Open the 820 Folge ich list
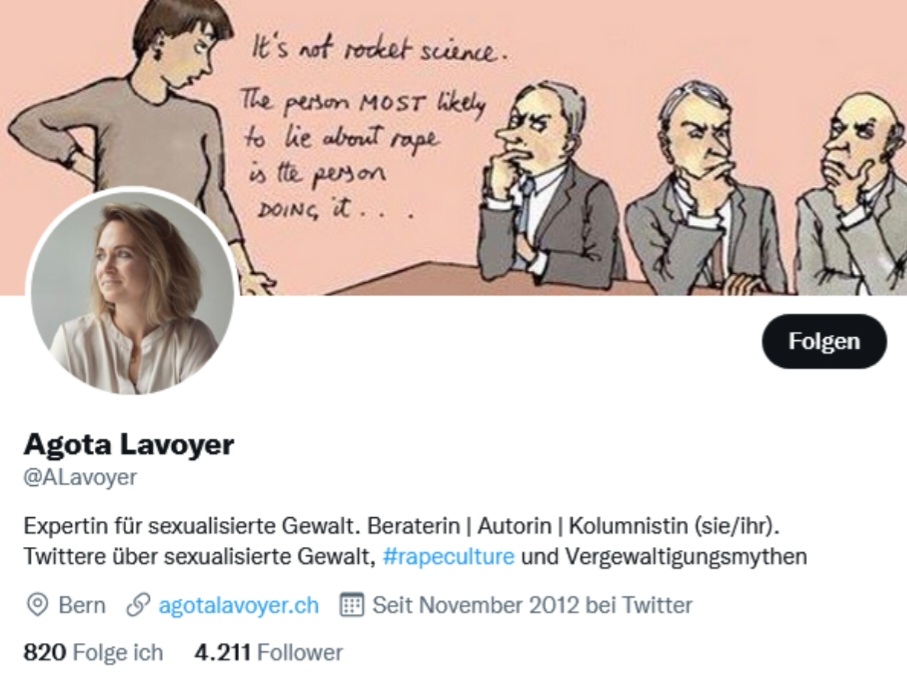This screenshot has height=681, width=907. (x=93, y=653)
